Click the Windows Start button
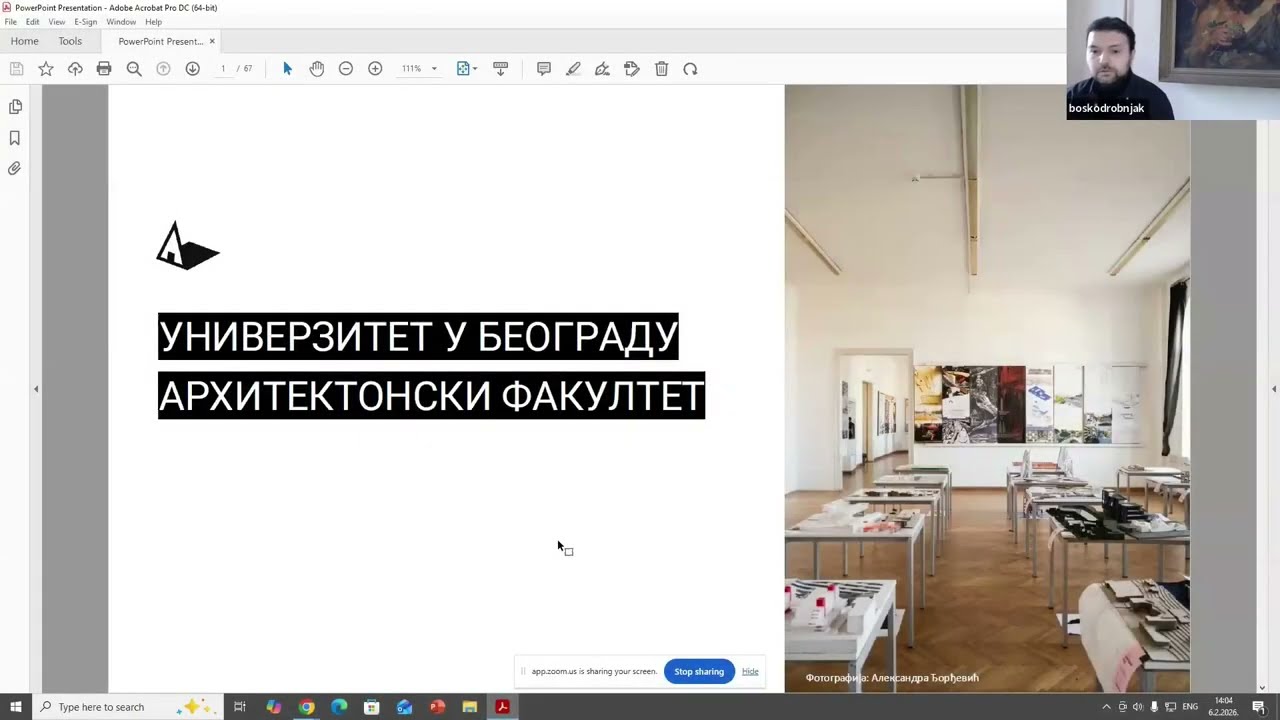The height and width of the screenshot is (720, 1280). point(16,707)
